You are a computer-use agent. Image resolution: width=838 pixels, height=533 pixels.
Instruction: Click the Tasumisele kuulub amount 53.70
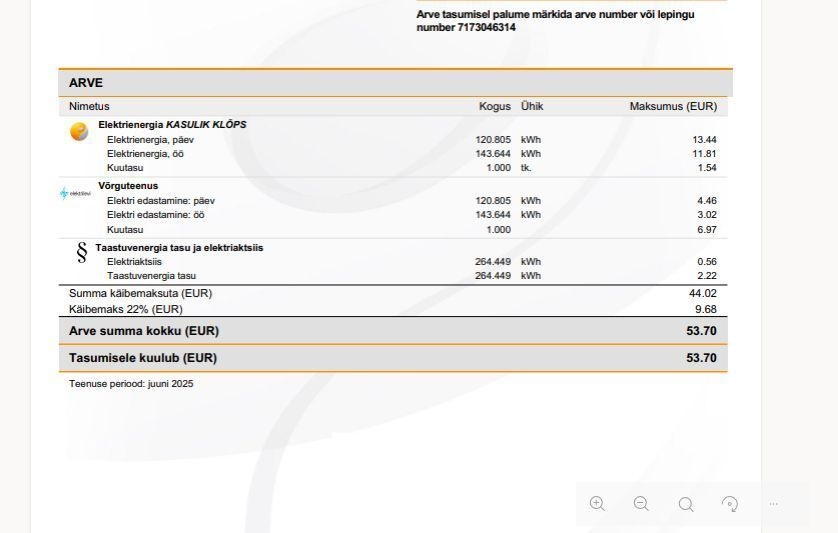click(x=701, y=358)
